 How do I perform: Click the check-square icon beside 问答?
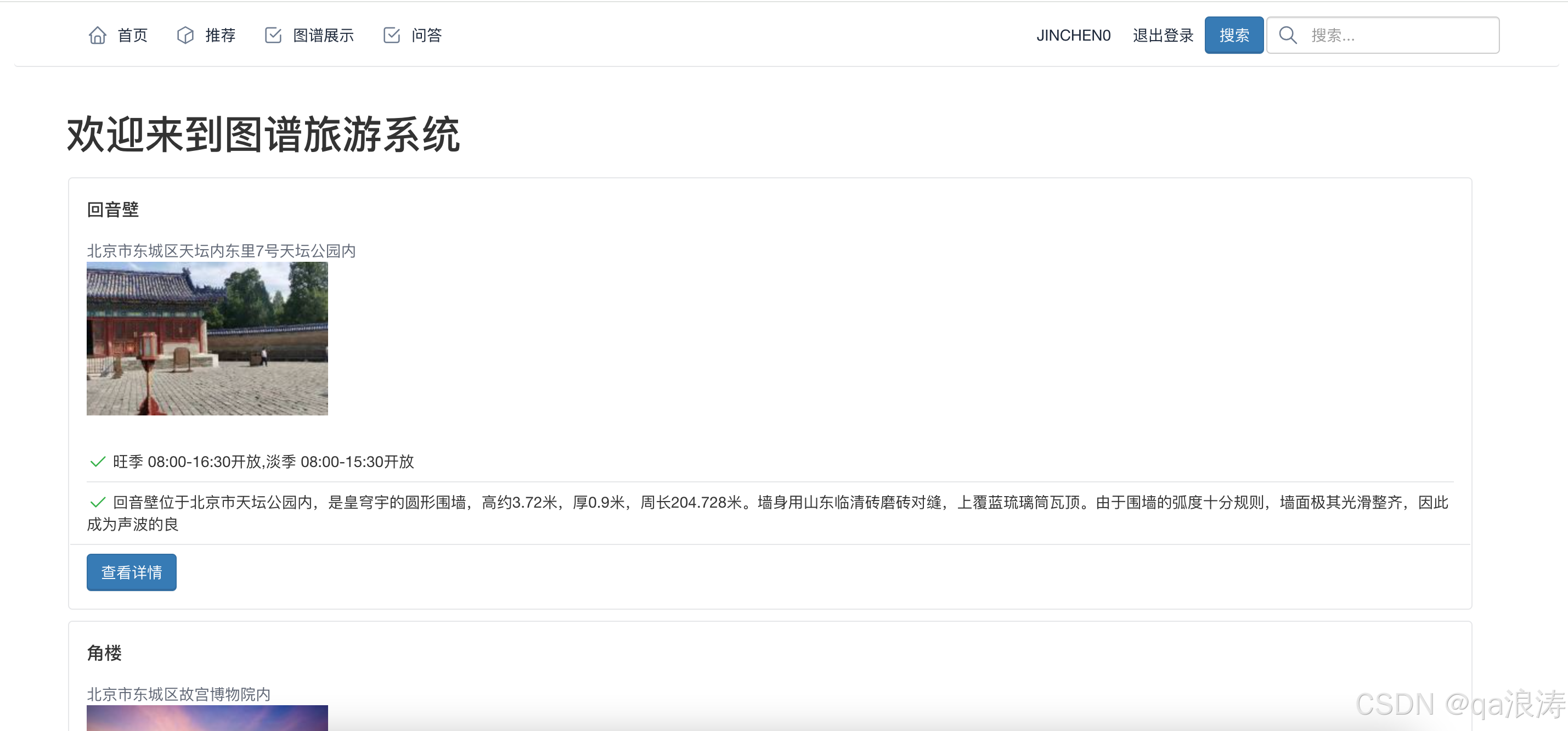392,35
